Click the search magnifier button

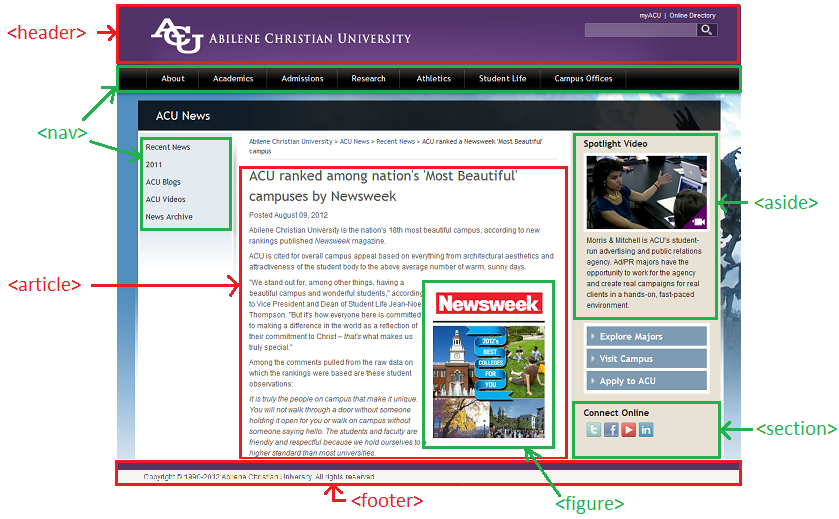pos(707,30)
